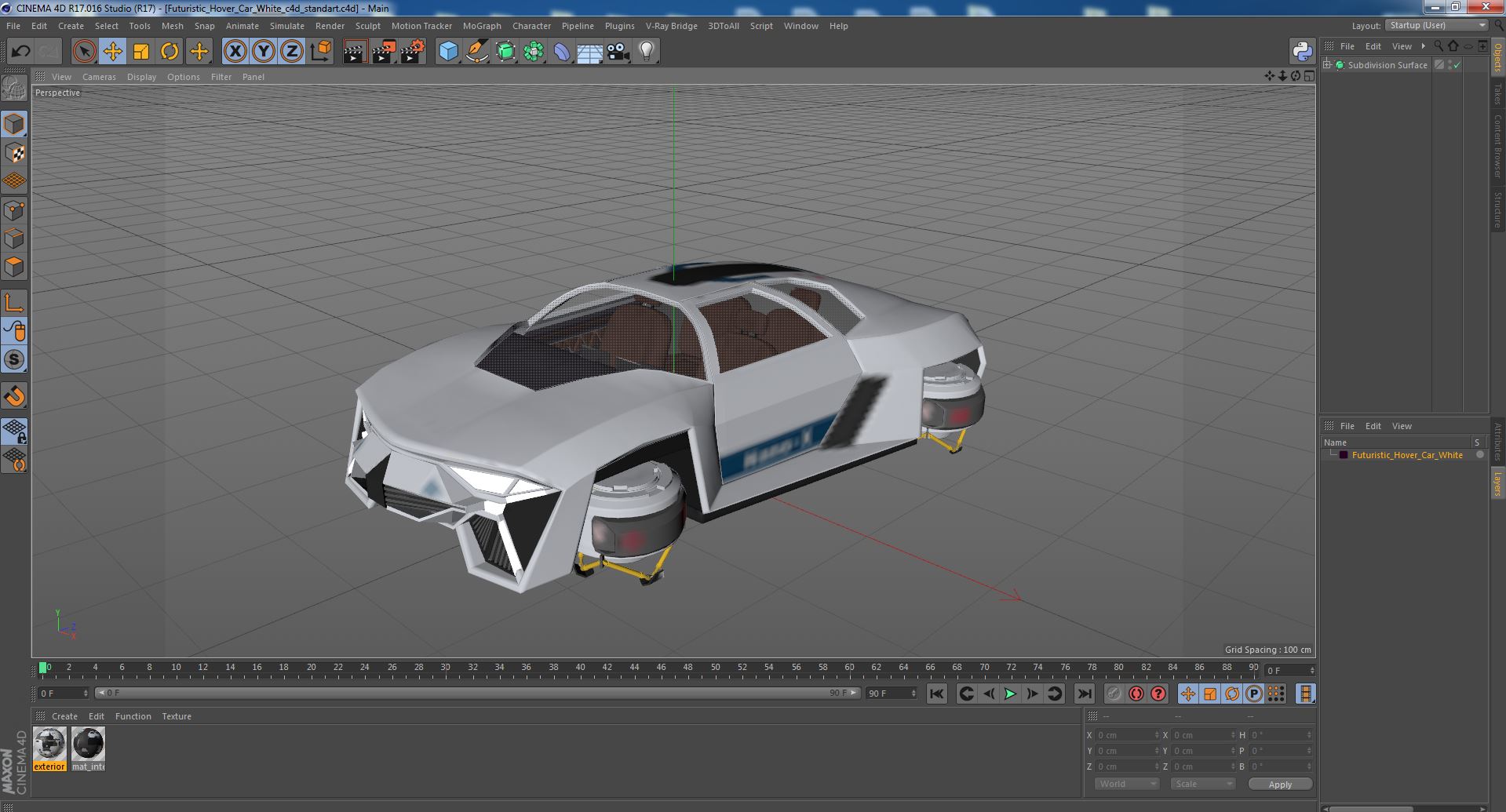
Task: Toggle Z axis lock
Action: coord(292,52)
